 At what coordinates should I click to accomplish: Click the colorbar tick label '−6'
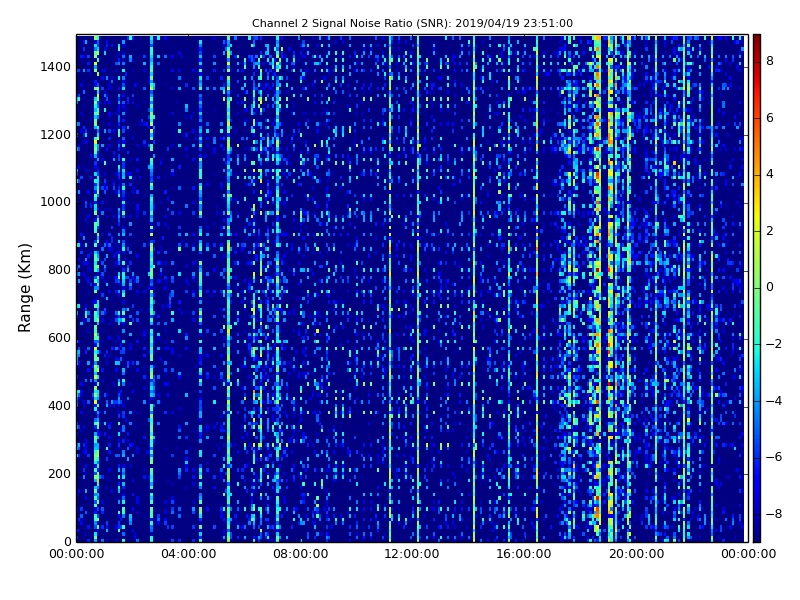[774, 457]
